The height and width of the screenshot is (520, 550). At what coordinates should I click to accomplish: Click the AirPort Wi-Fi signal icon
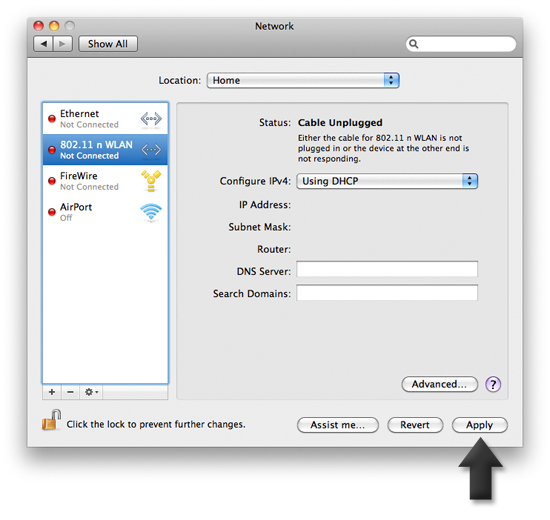(151, 212)
